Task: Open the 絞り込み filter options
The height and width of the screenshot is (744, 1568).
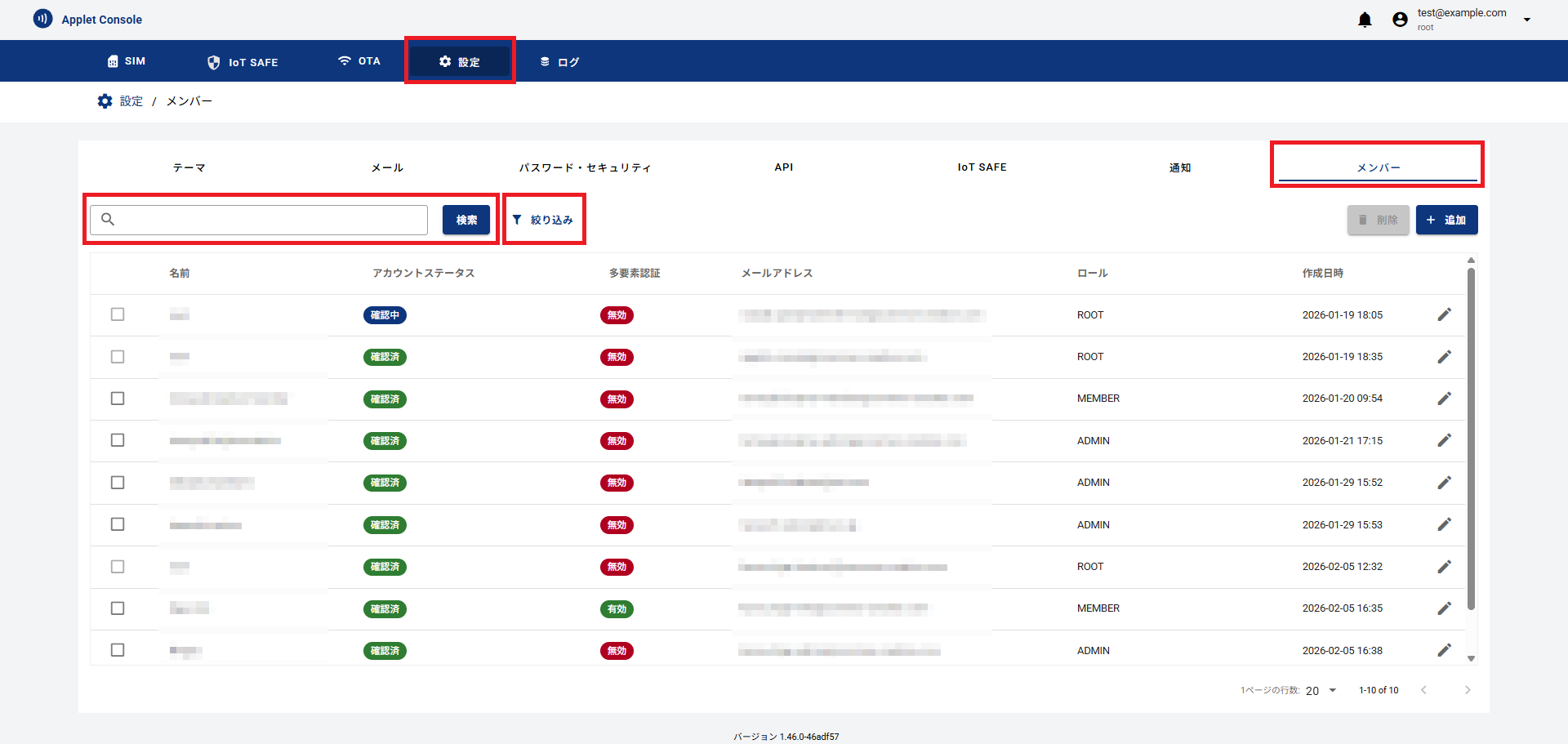Action: pyautogui.click(x=543, y=220)
